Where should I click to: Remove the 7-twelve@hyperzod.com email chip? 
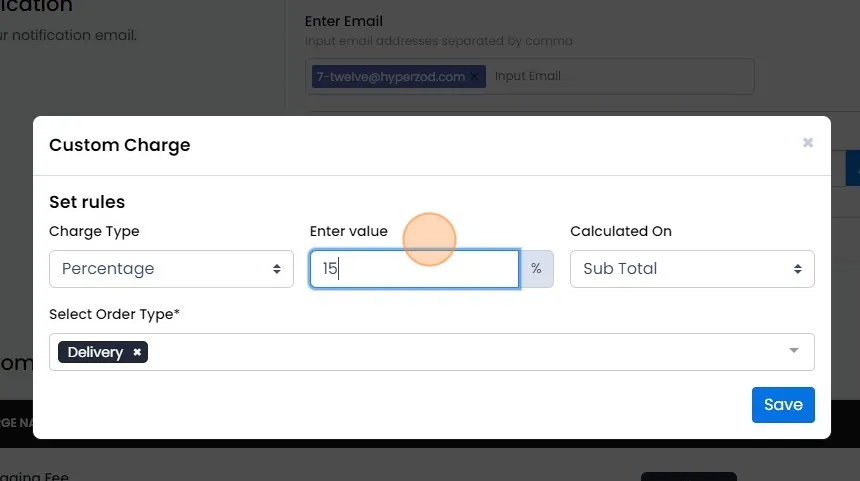click(x=475, y=76)
